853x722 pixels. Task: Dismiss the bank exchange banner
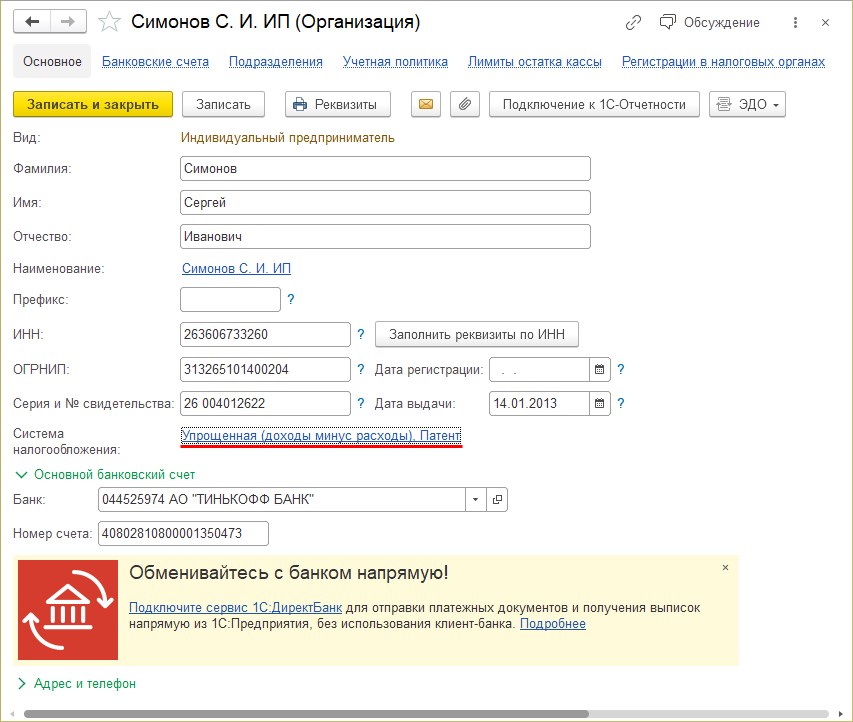click(725, 567)
